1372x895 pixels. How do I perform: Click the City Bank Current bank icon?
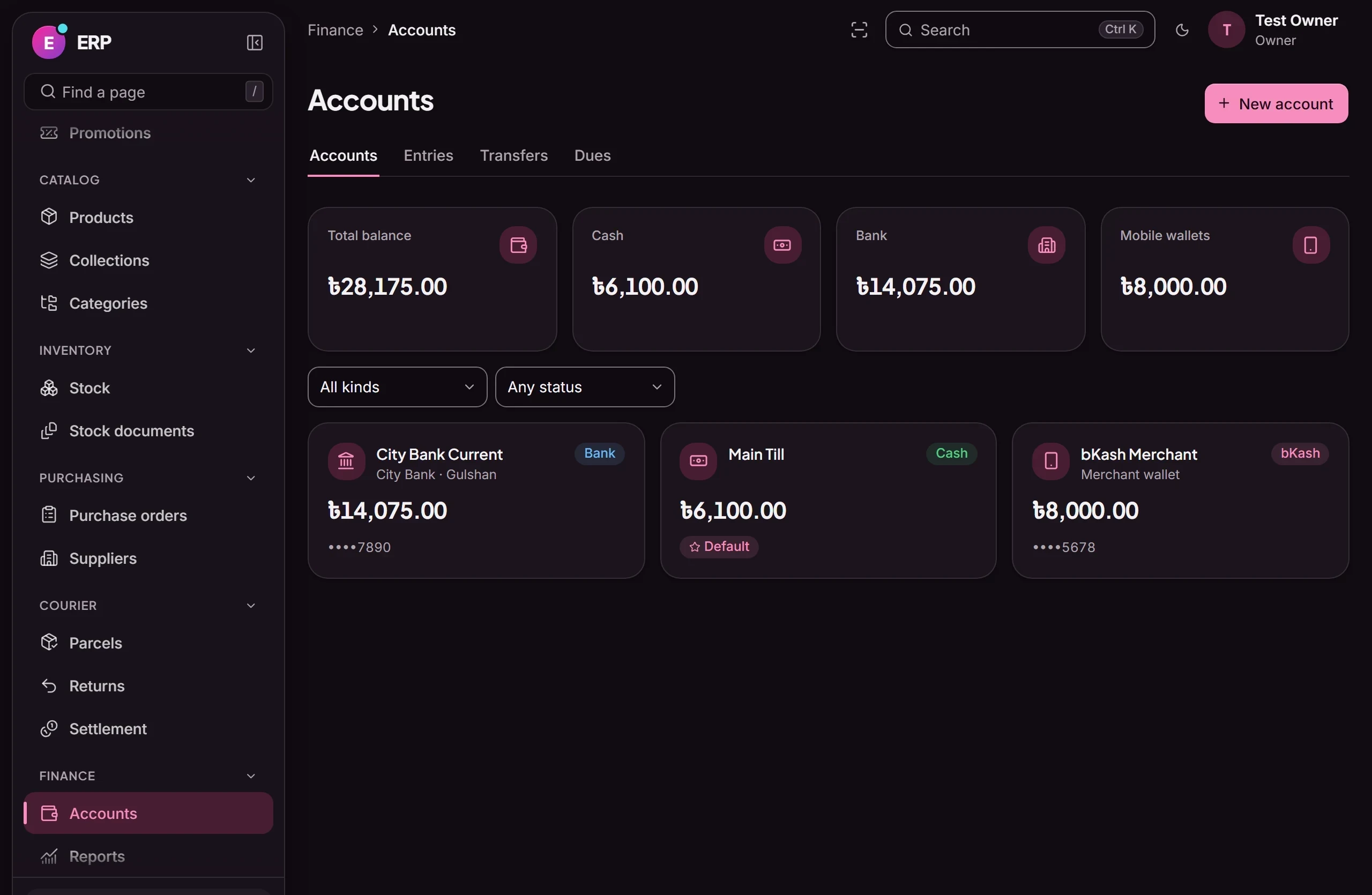[x=346, y=461]
